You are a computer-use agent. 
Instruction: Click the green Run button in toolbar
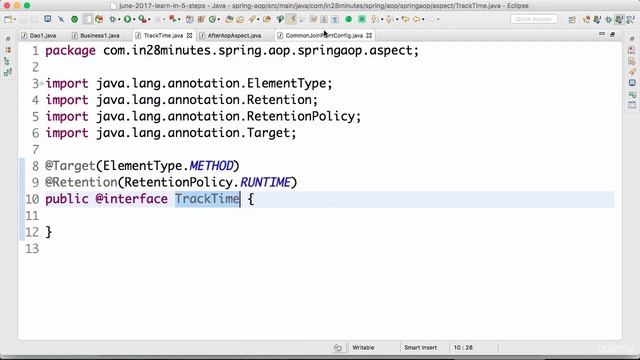pyautogui.click(x=127, y=19)
